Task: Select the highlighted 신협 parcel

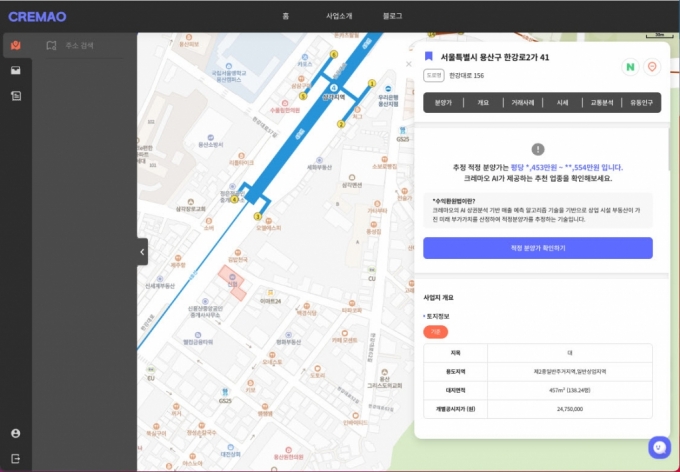Action: point(232,282)
